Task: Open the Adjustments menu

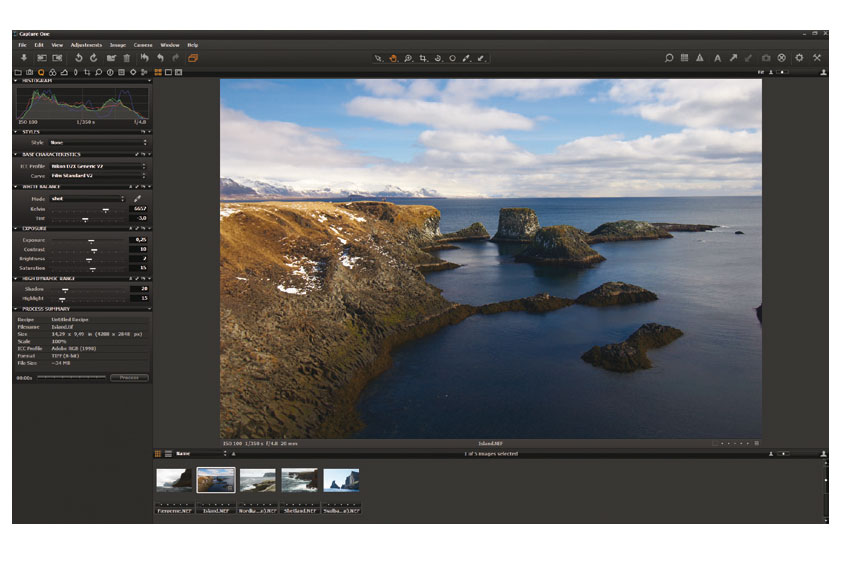Action: (86, 45)
